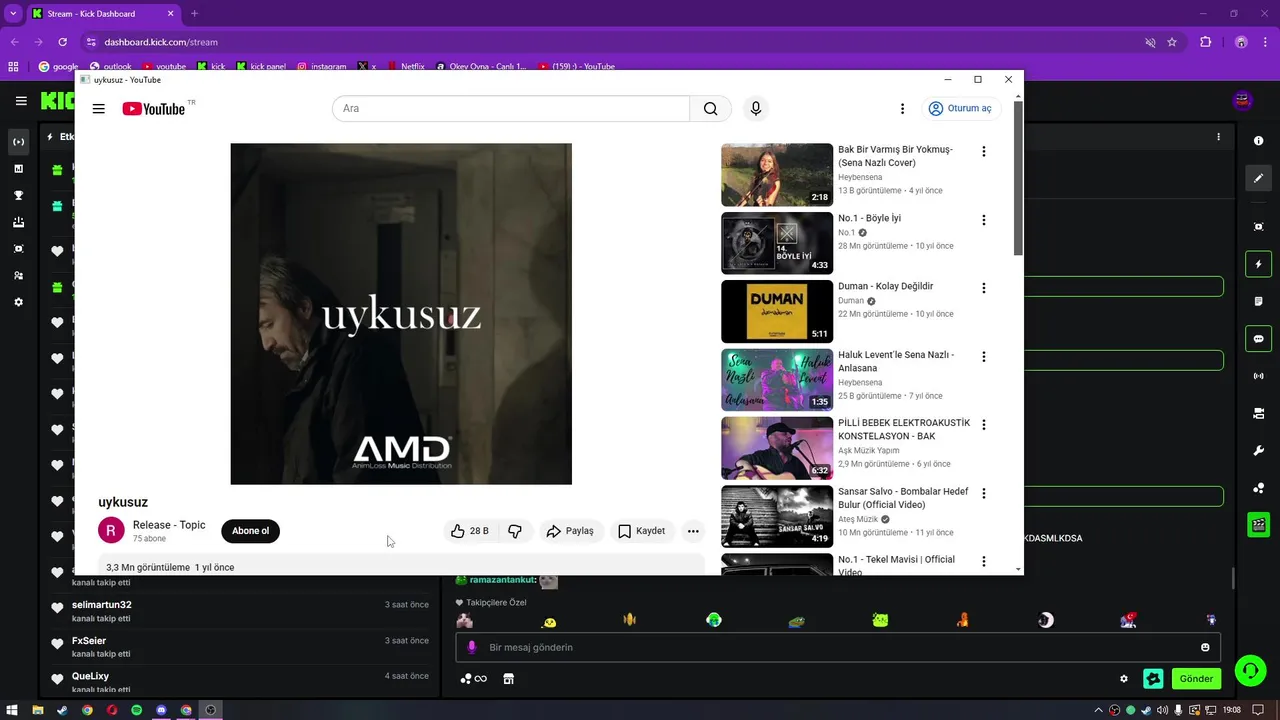Open the YouTube hamburger guide menu
This screenshot has width=1280, height=720.
[x=98, y=109]
